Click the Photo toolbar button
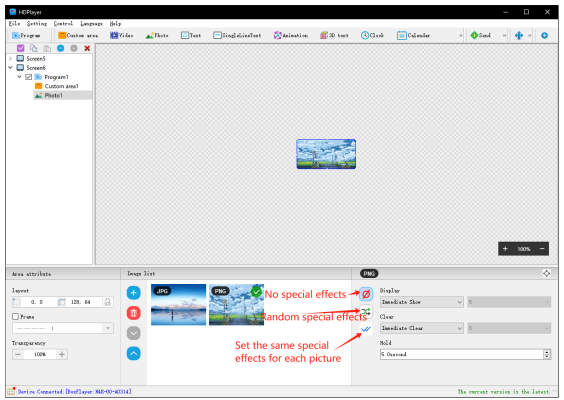This screenshot has width=564, height=400. pos(157,35)
